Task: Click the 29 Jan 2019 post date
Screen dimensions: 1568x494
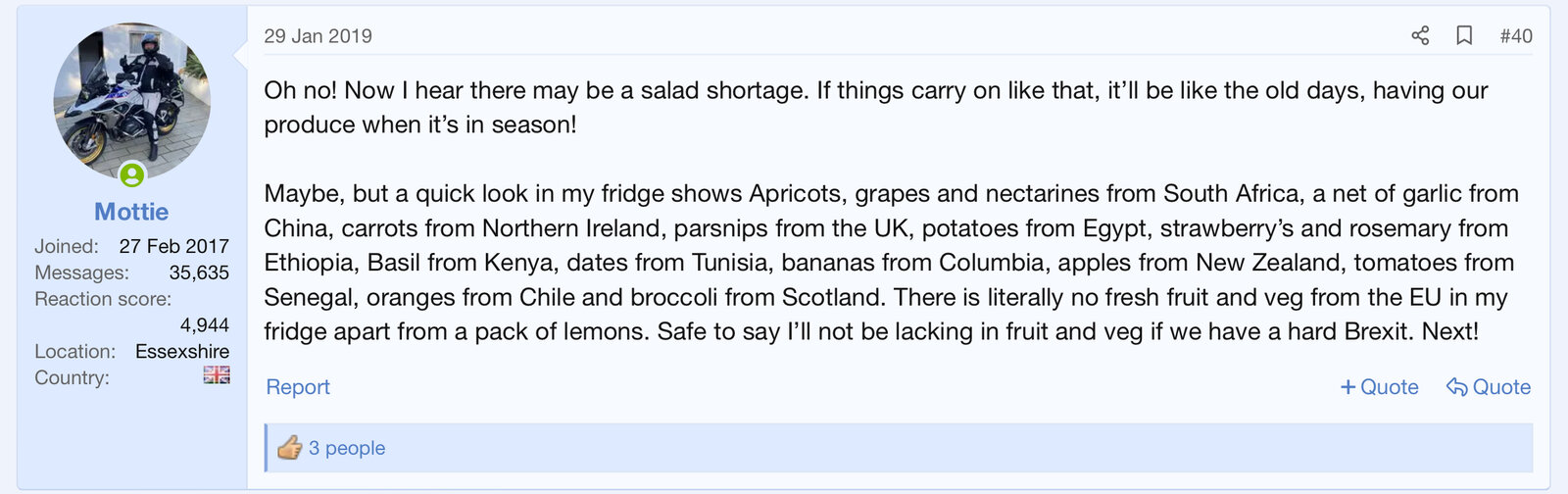Action: [x=318, y=36]
